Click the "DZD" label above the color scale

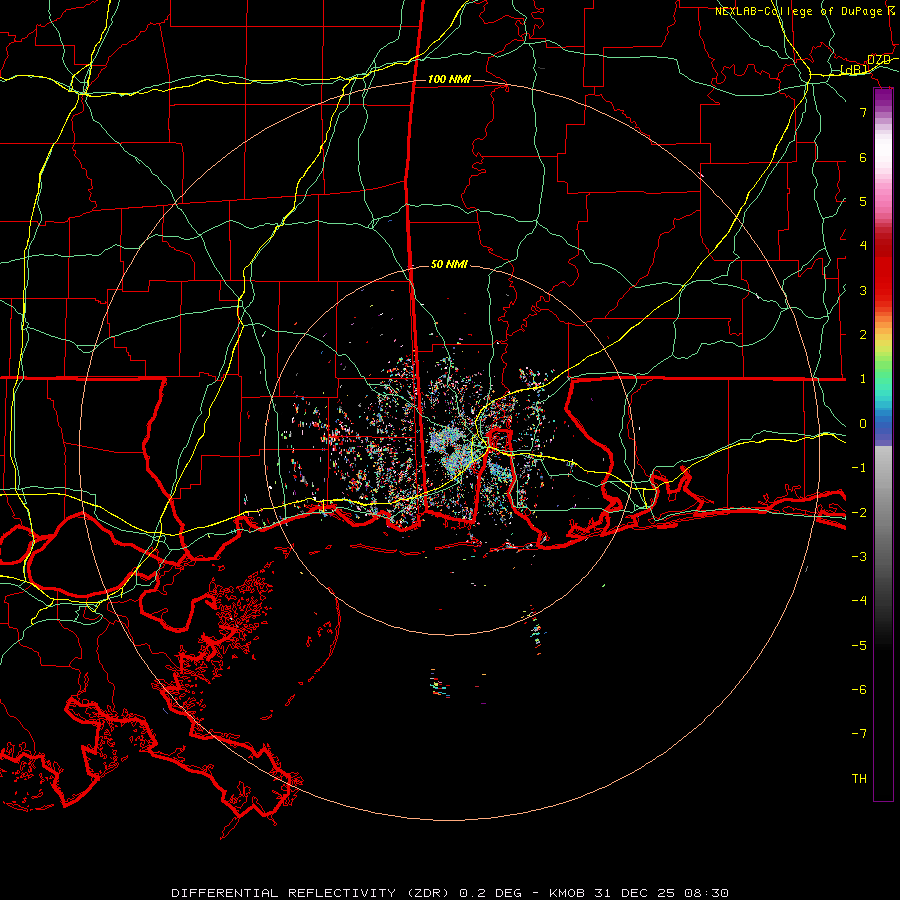click(879, 60)
